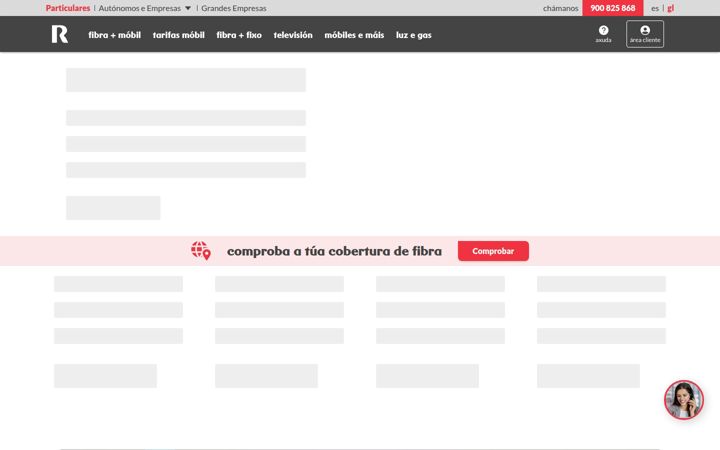Click the globe location coverage icon
Screen dimensions: 720x450
pos(201,251)
